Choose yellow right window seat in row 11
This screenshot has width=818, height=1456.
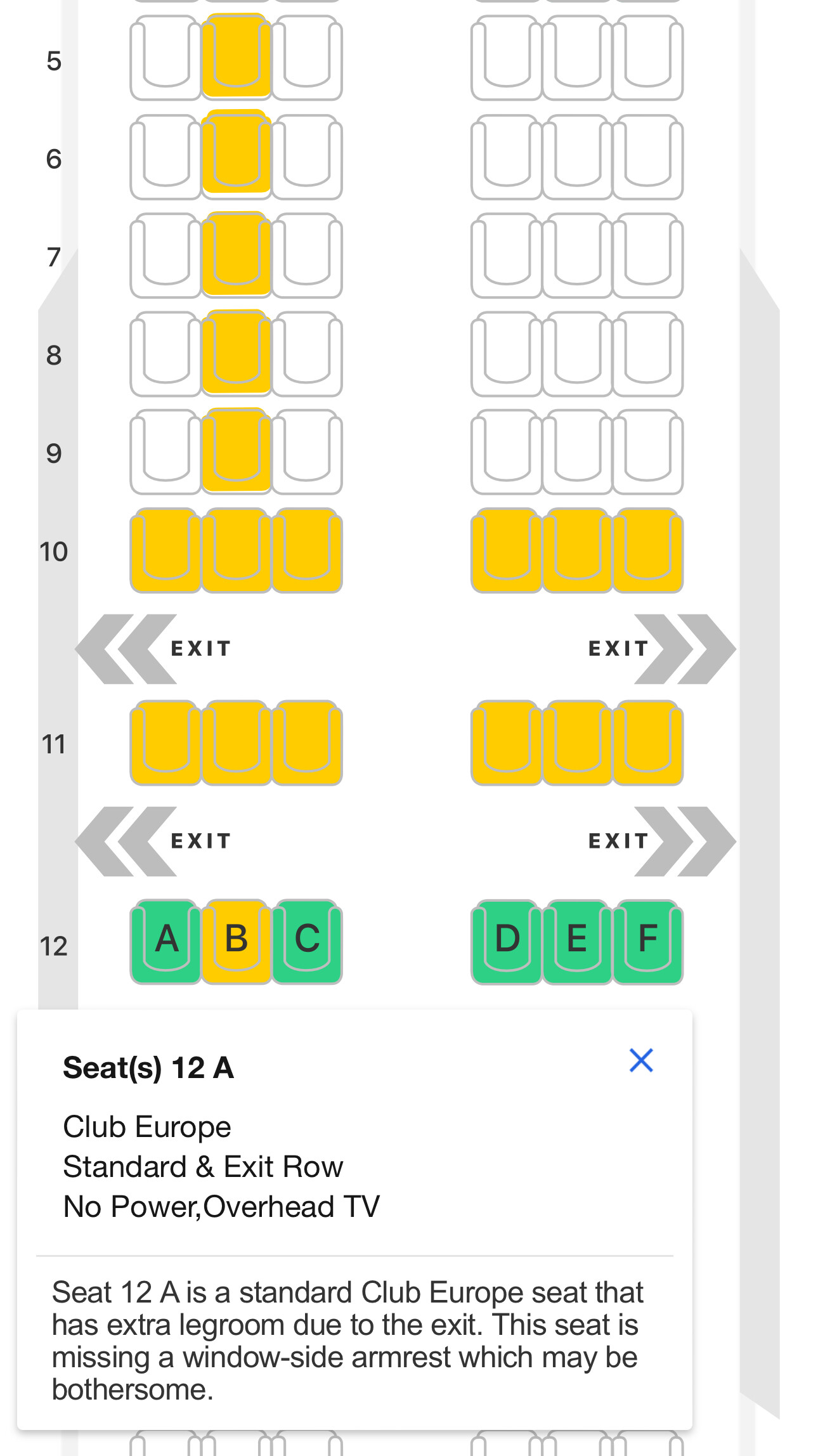647,743
